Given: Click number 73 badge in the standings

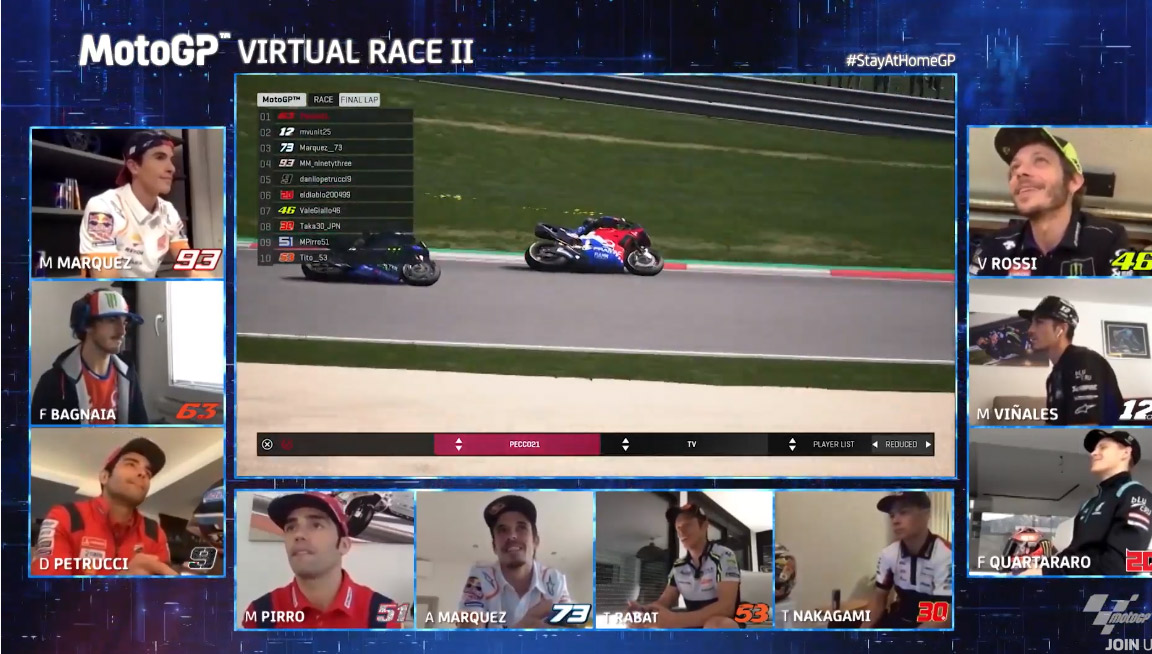Looking at the screenshot, I should (x=287, y=148).
